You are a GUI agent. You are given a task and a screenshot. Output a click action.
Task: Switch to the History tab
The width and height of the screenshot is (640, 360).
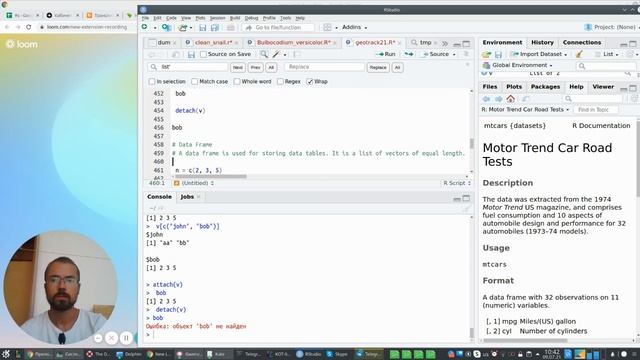[x=542, y=42]
